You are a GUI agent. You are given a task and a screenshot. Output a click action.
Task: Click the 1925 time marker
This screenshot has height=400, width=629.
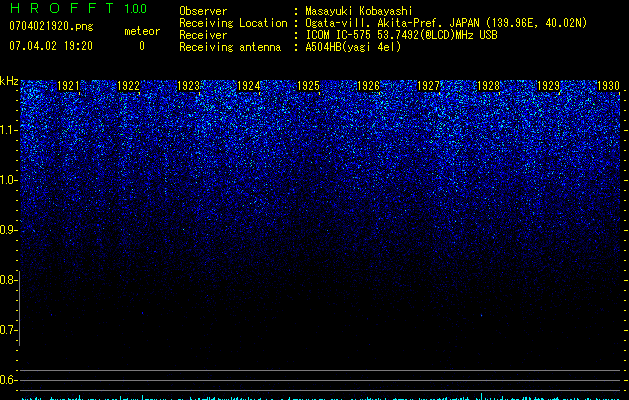pyautogui.click(x=308, y=86)
